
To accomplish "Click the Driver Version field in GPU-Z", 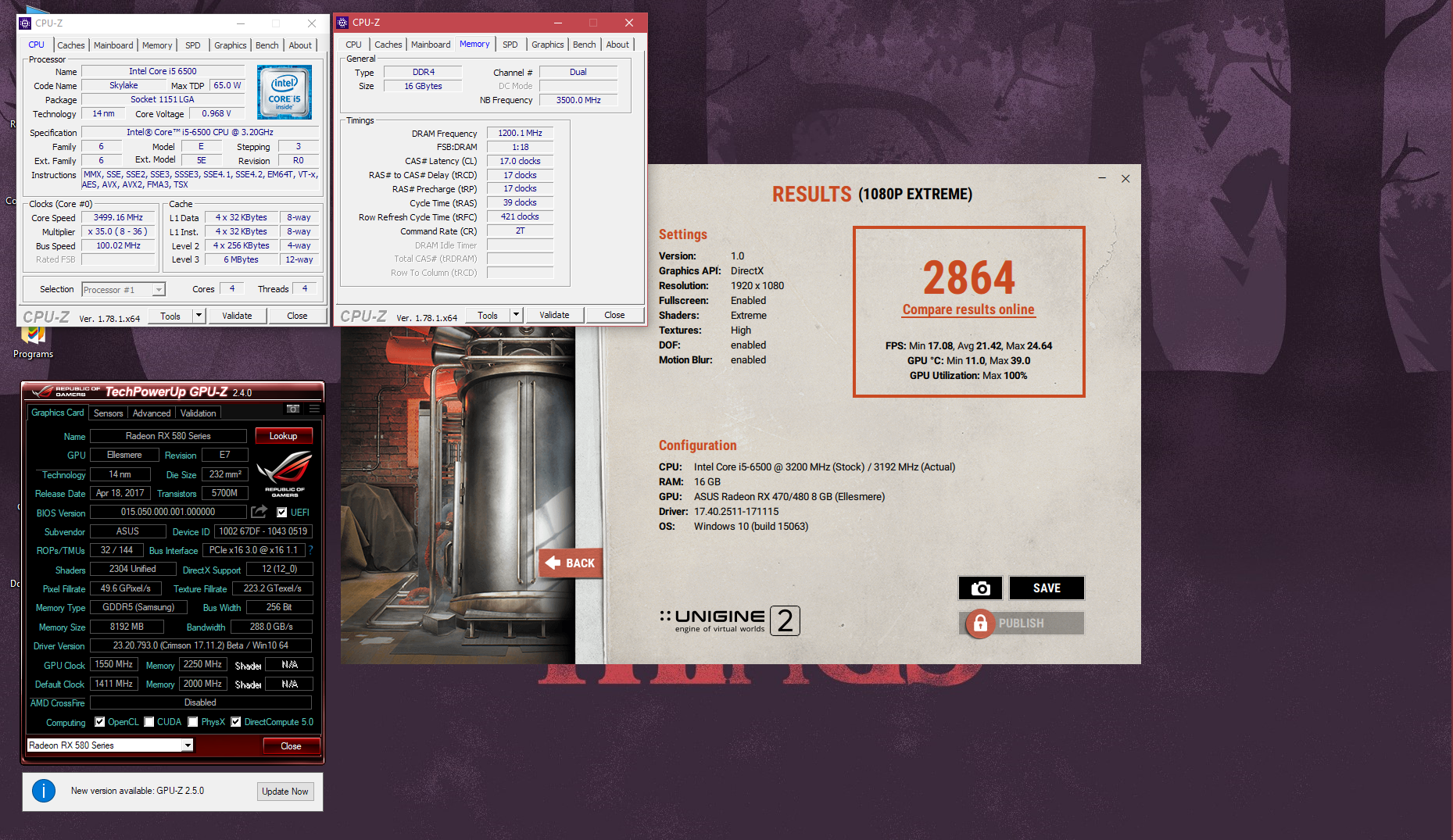I will (x=201, y=645).
